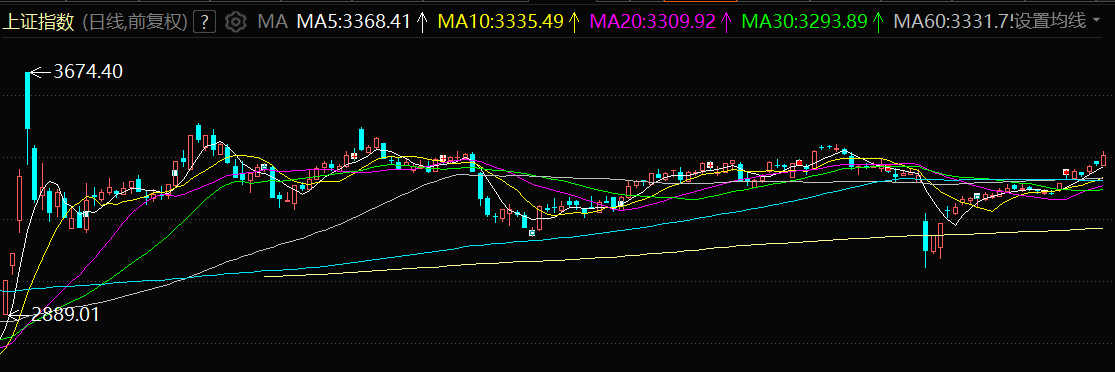Image resolution: width=1115 pixels, height=372 pixels.
Task: Select the MA20:3309.92 magenta legend value
Action: (653, 22)
